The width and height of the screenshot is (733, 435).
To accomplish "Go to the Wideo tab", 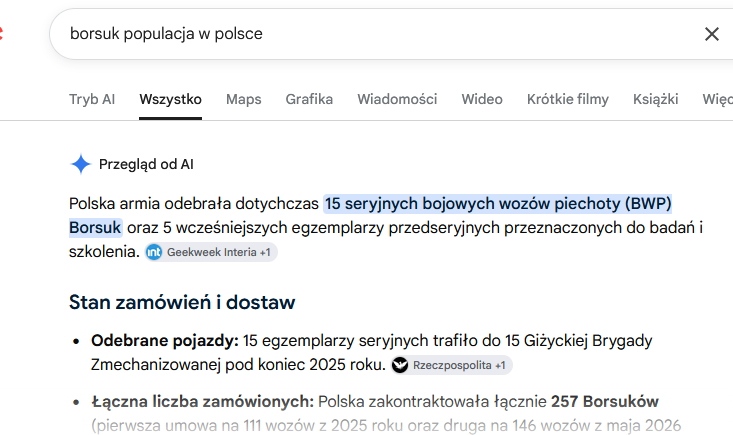I will (x=482, y=99).
